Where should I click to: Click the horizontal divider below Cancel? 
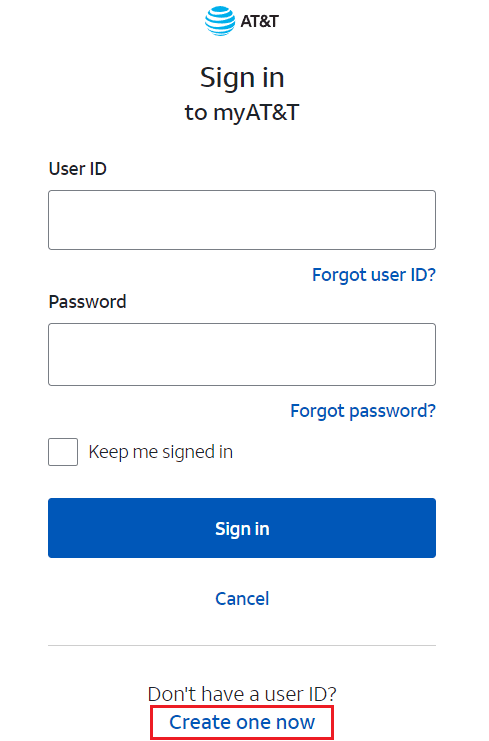(x=242, y=646)
